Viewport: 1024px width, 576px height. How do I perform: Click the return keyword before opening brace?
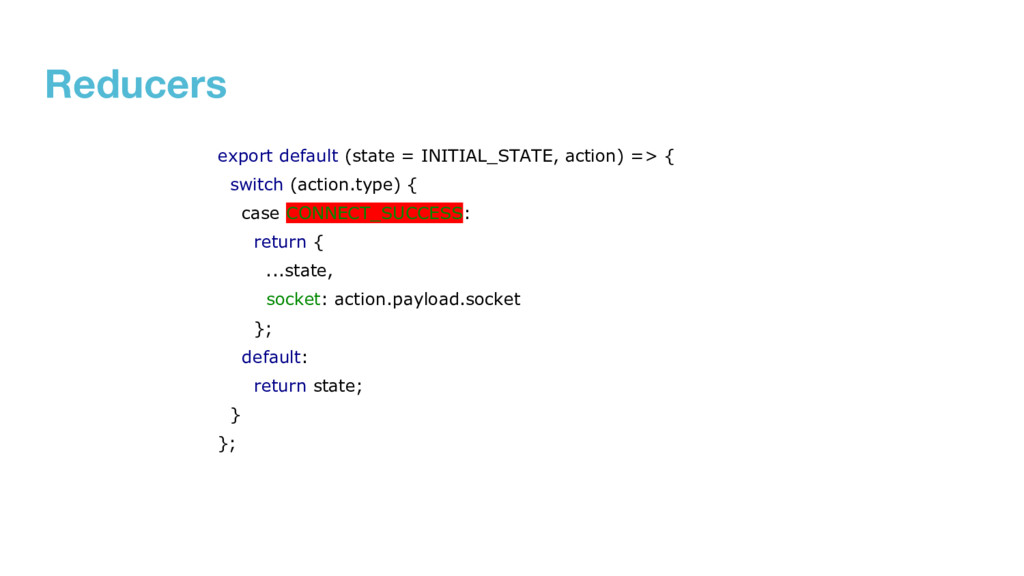click(280, 242)
